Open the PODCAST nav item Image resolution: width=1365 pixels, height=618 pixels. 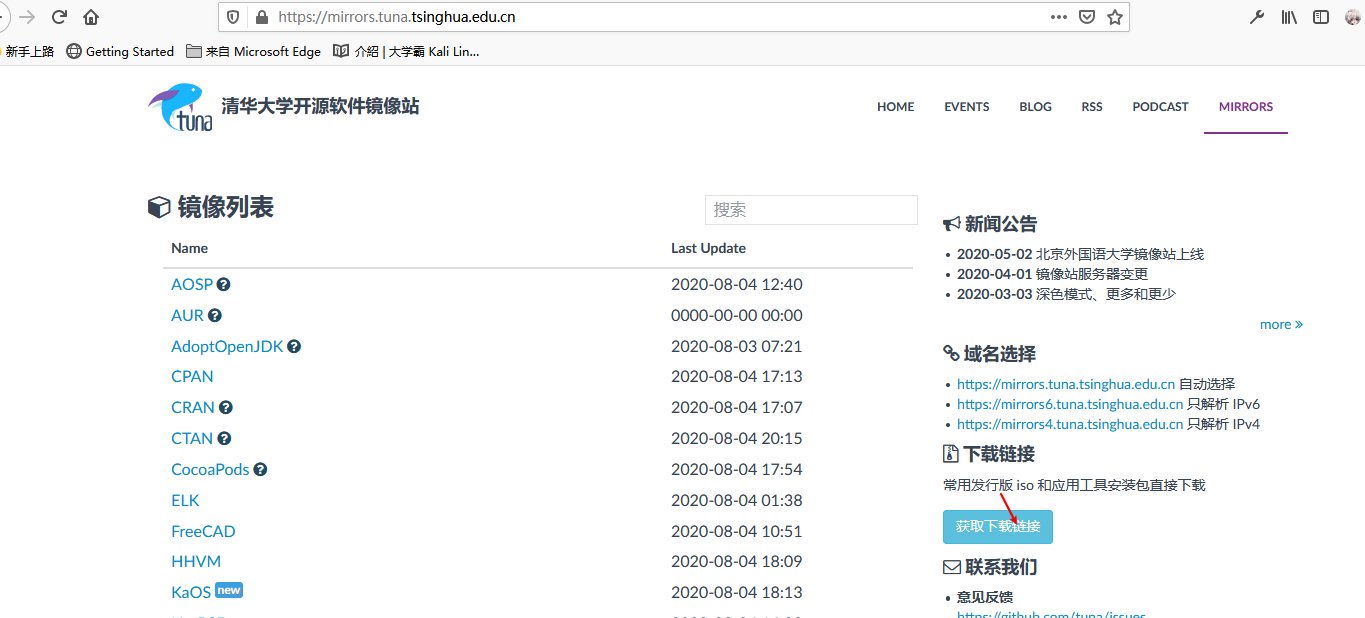click(1160, 107)
